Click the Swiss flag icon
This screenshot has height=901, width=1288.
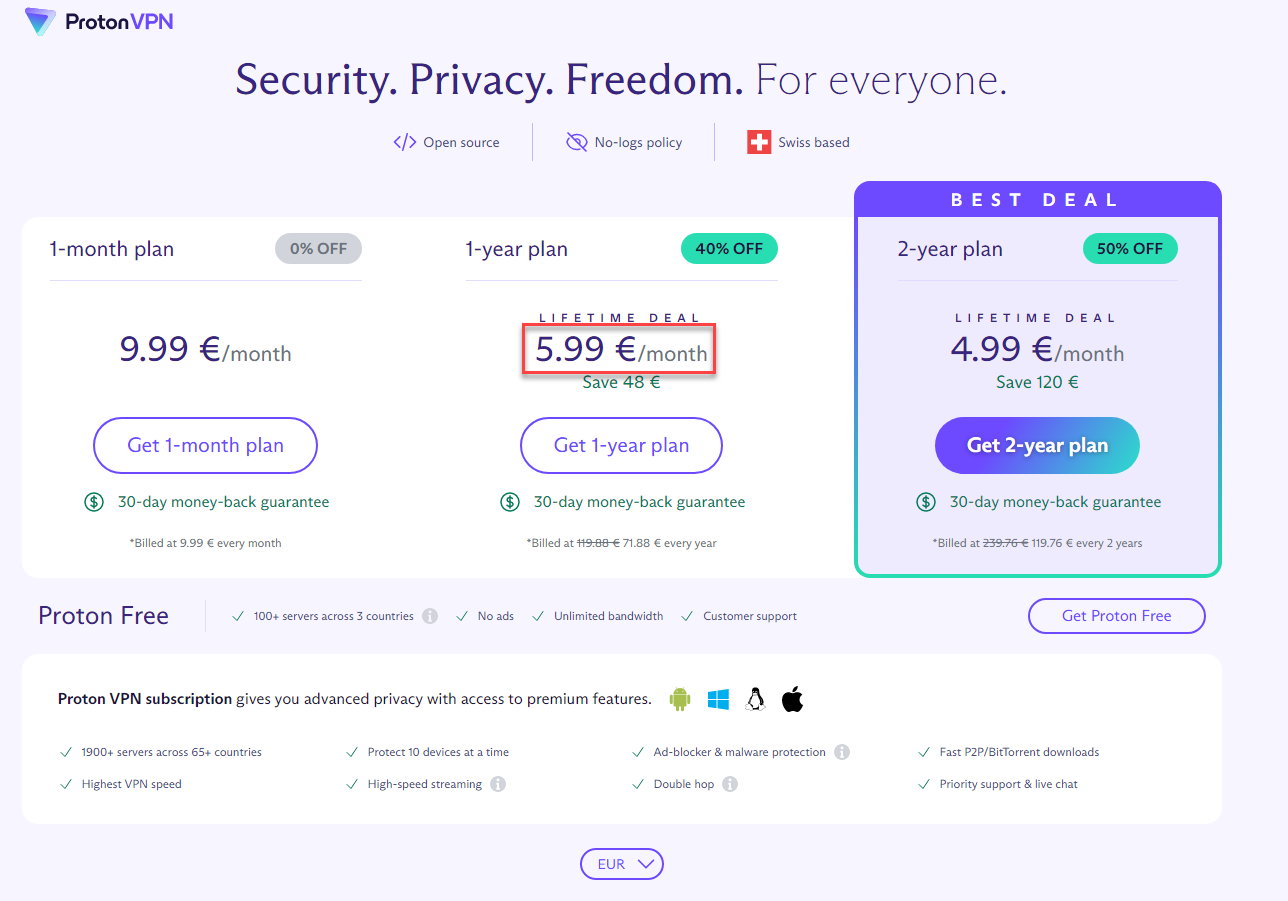click(759, 142)
